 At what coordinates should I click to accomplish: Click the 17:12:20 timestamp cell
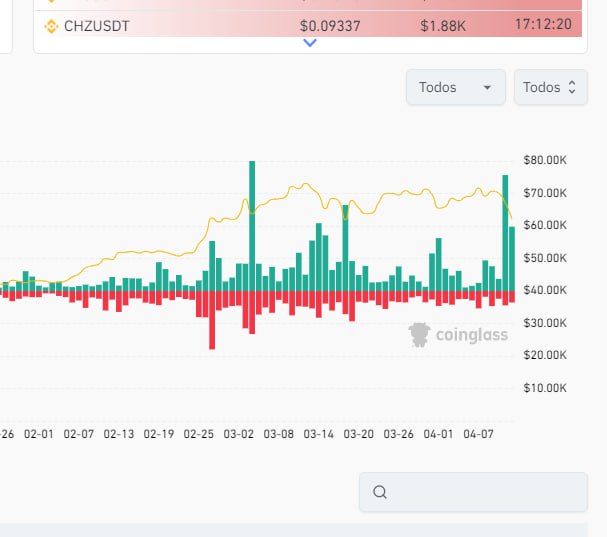(544, 24)
